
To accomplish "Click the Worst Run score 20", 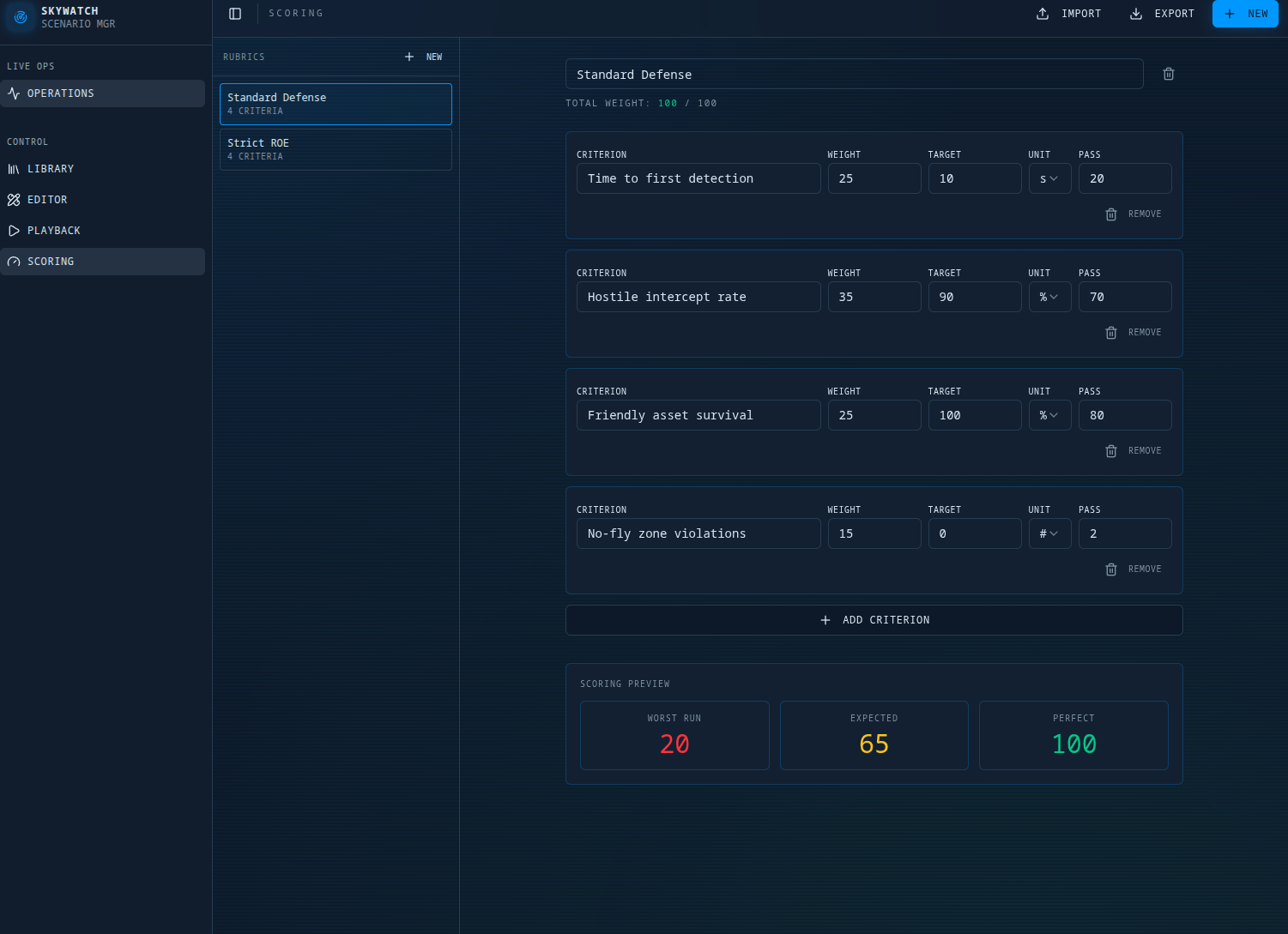I will [674, 744].
